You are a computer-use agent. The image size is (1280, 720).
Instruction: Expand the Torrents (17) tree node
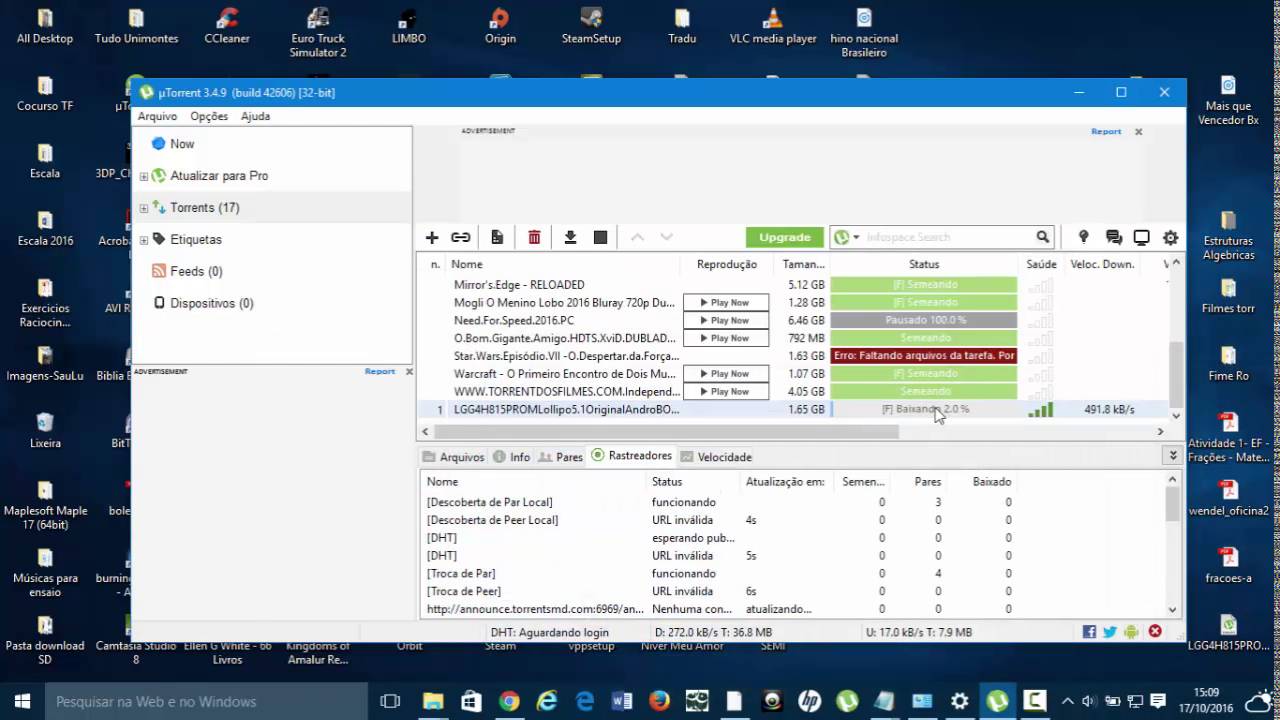pyautogui.click(x=143, y=208)
